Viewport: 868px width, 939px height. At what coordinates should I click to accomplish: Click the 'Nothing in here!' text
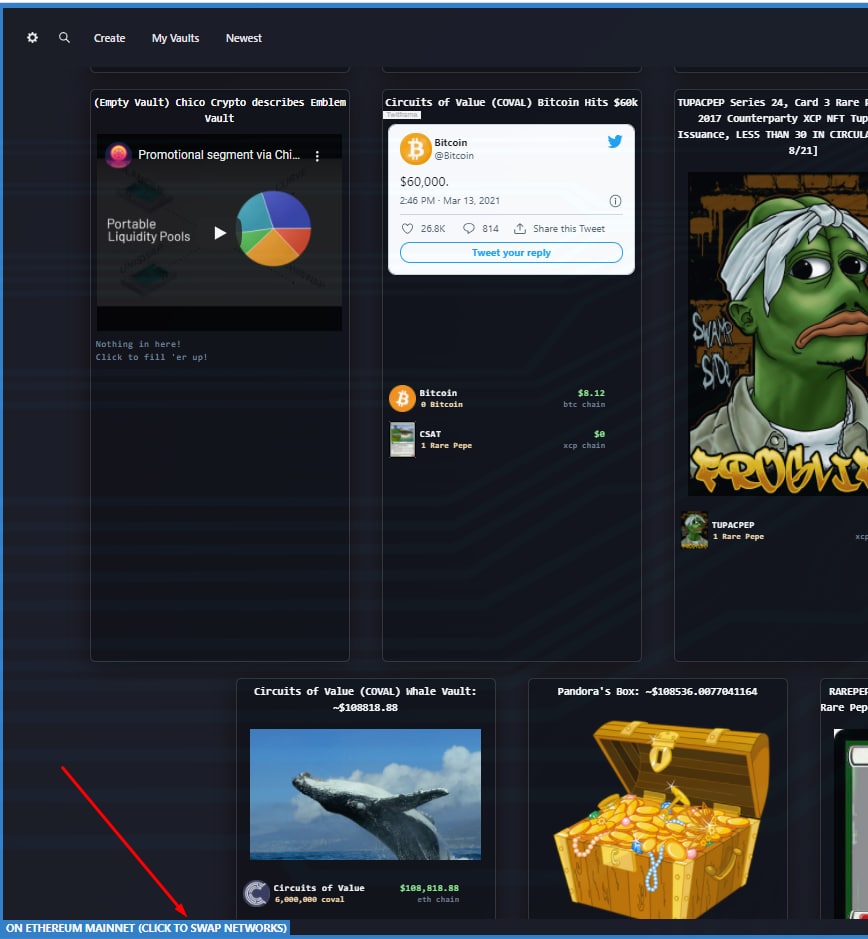point(138,344)
